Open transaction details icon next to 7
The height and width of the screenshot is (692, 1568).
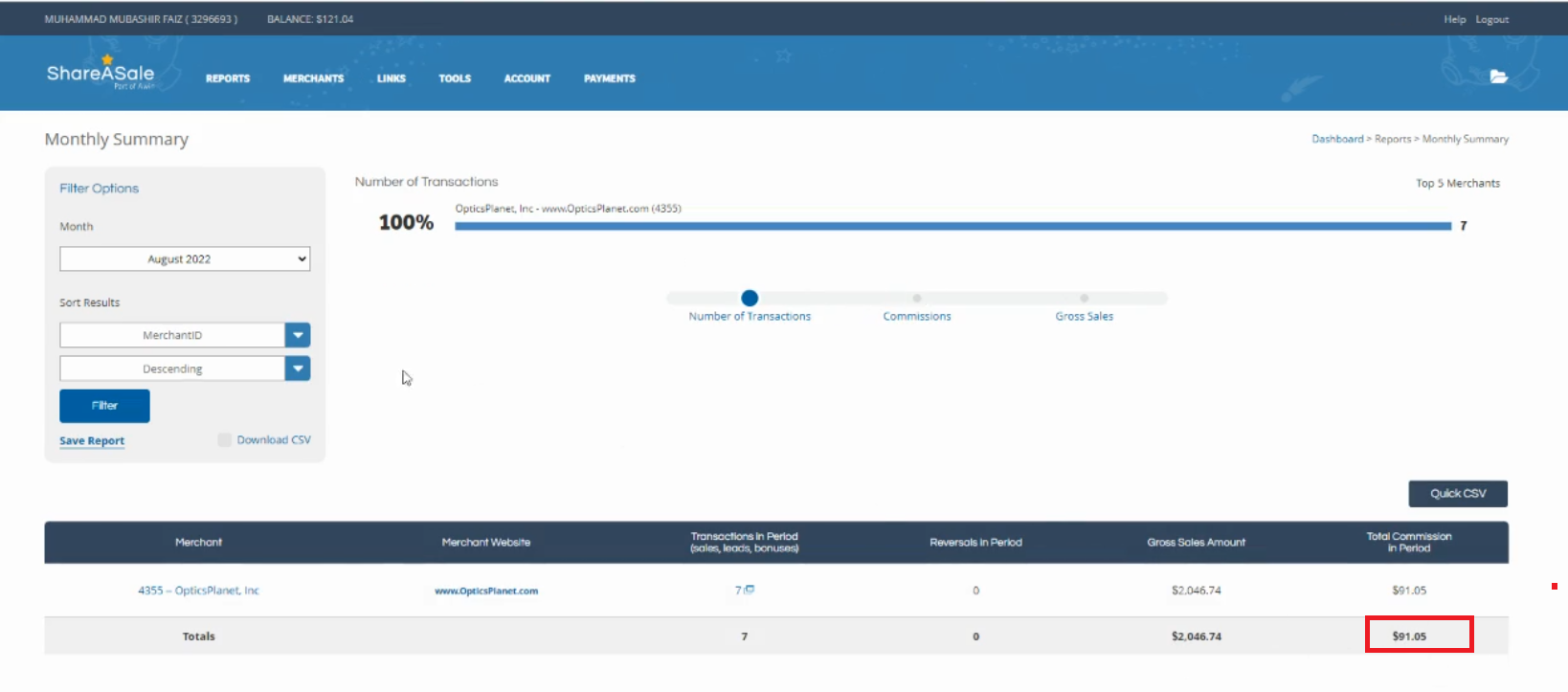(750, 590)
